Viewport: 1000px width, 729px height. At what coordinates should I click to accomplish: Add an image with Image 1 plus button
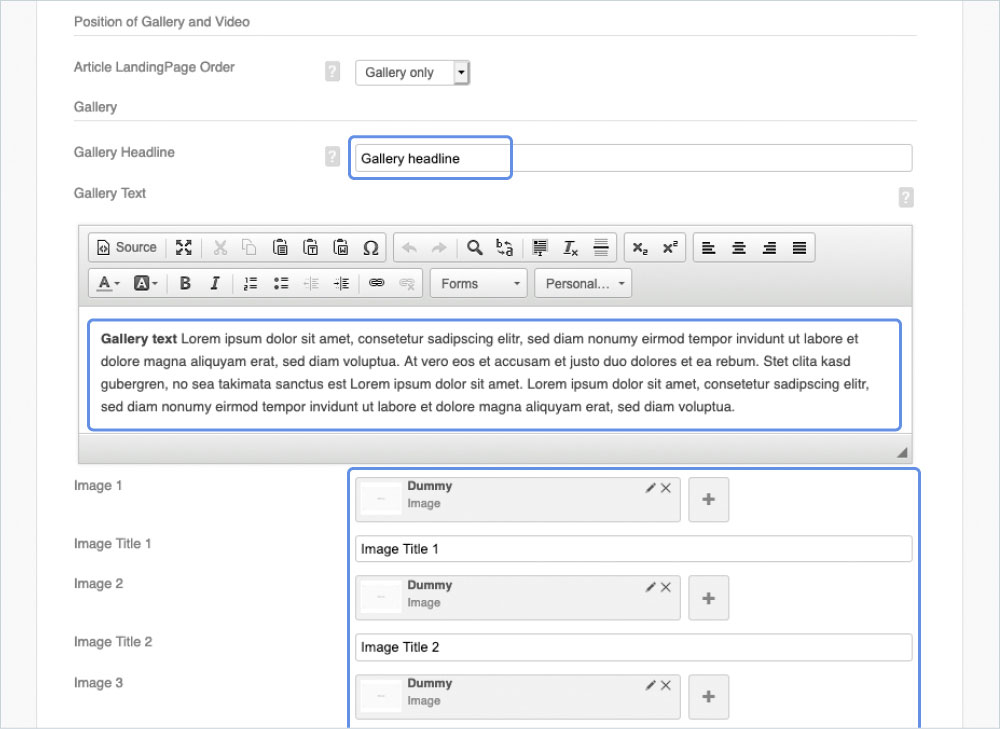(x=709, y=499)
